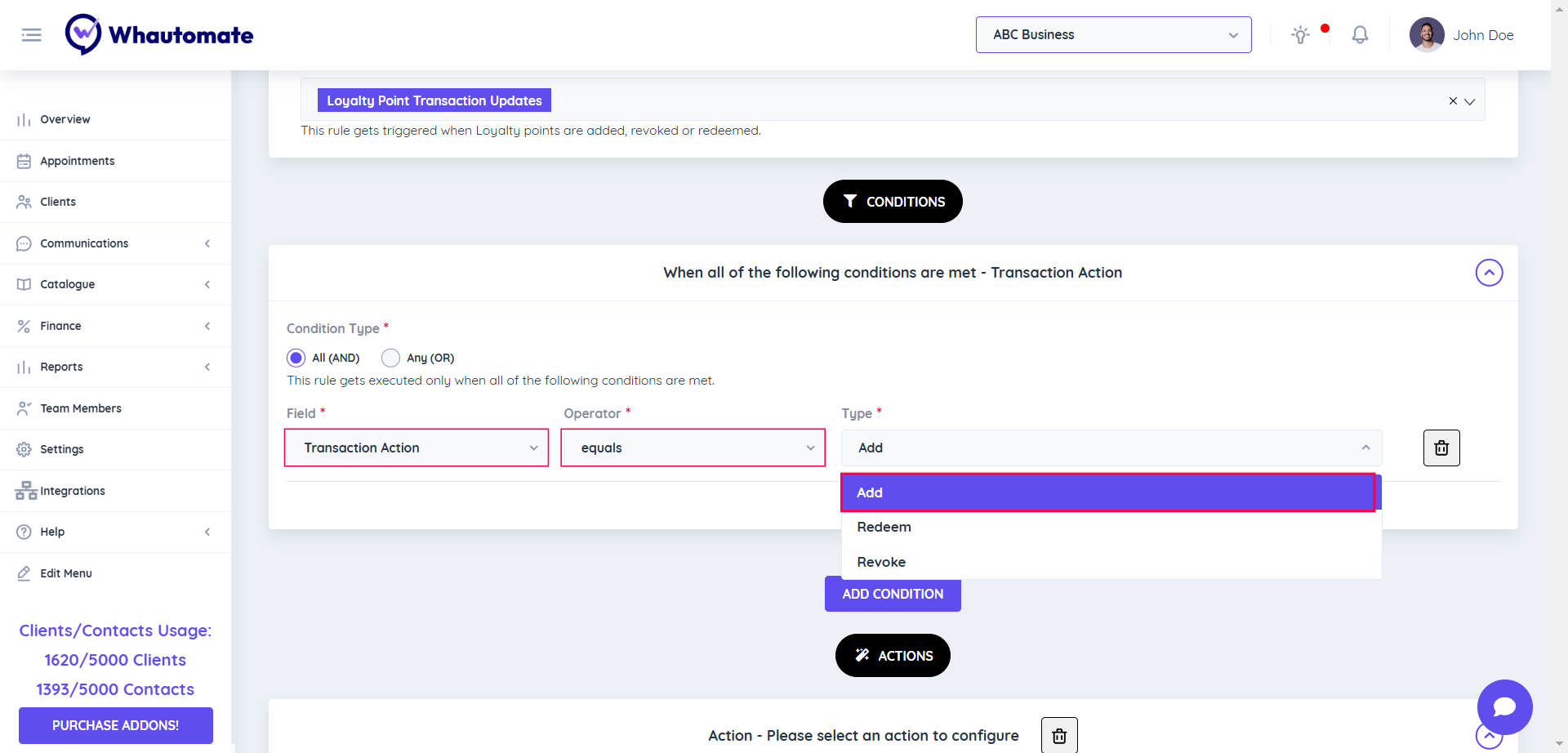Open the ABC Business selector
The image size is (1568, 753).
pyautogui.click(x=1113, y=35)
